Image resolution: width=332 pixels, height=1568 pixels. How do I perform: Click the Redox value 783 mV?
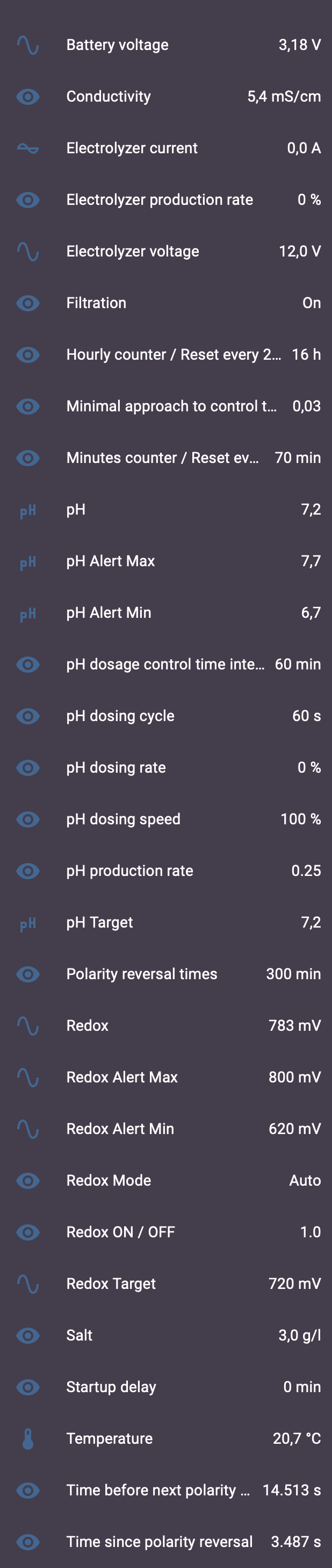point(294,1025)
